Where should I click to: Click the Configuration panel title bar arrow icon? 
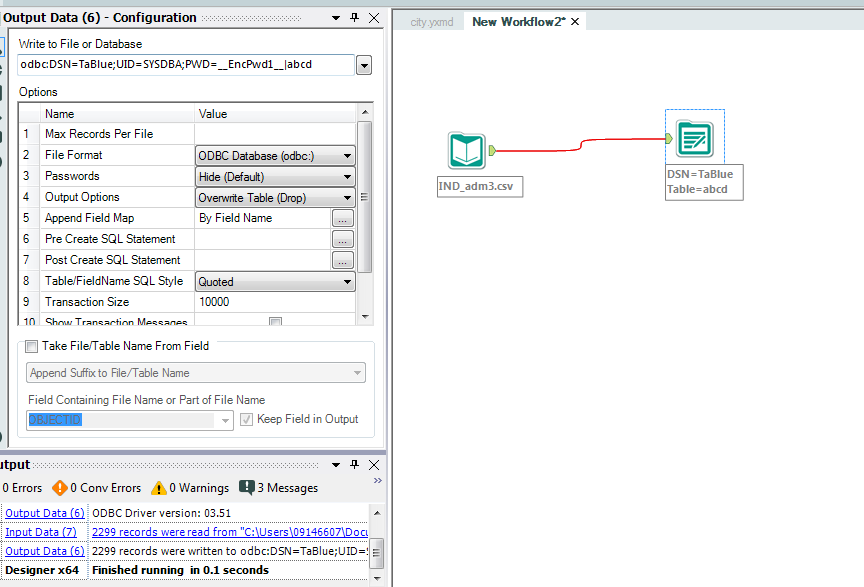[335, 17]
